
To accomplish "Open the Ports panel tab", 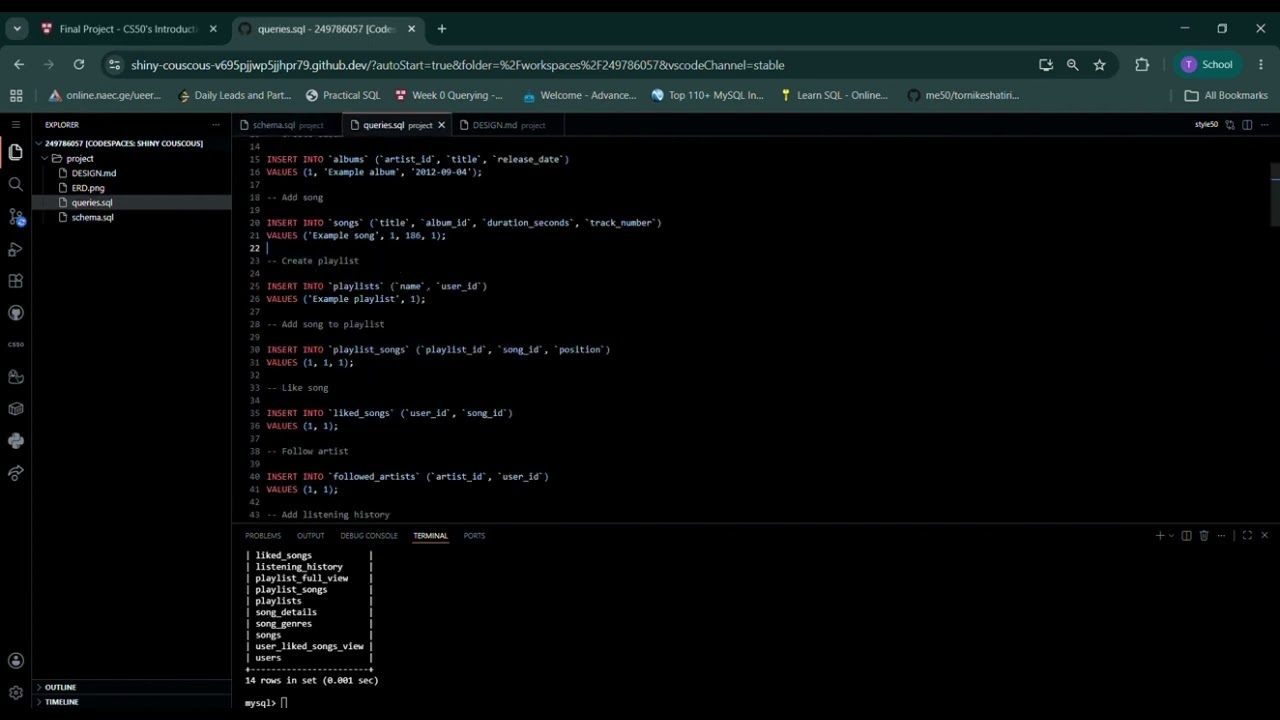I will tap(474, 536).
